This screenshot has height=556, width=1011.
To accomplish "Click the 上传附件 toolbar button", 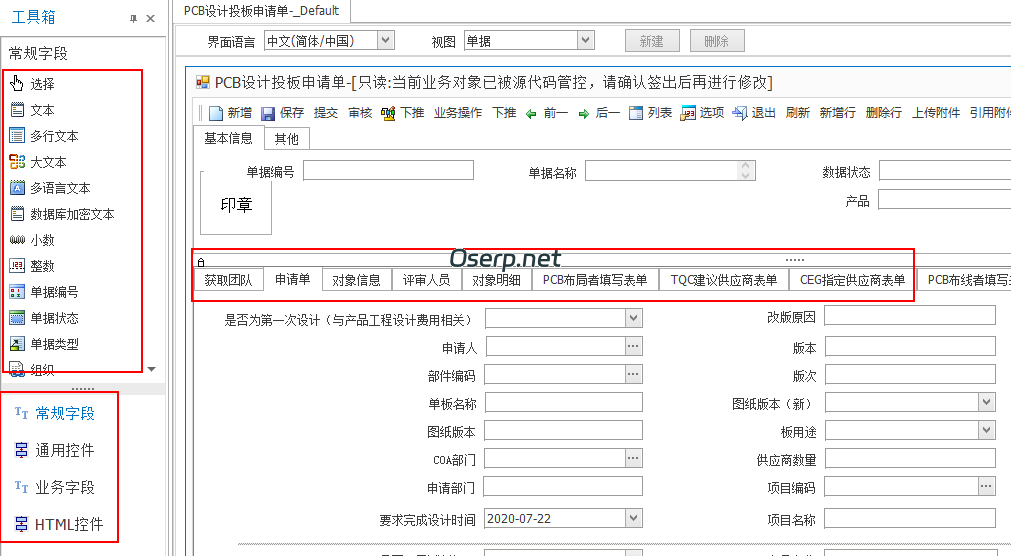I will tap(936, 113).
